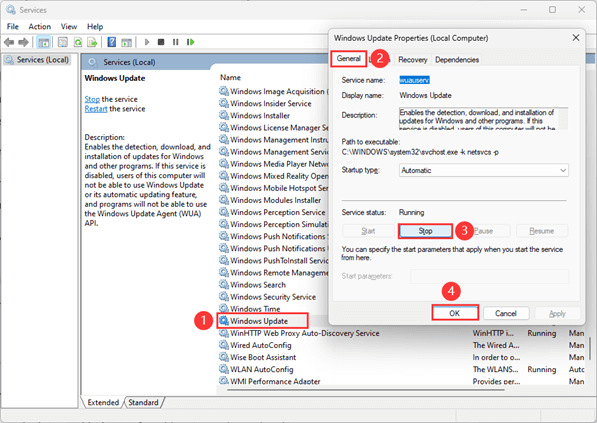This screenshot has width=597, height=423.
Task: Click gear icon of Windows Security Service
Action: click(224, 297)
